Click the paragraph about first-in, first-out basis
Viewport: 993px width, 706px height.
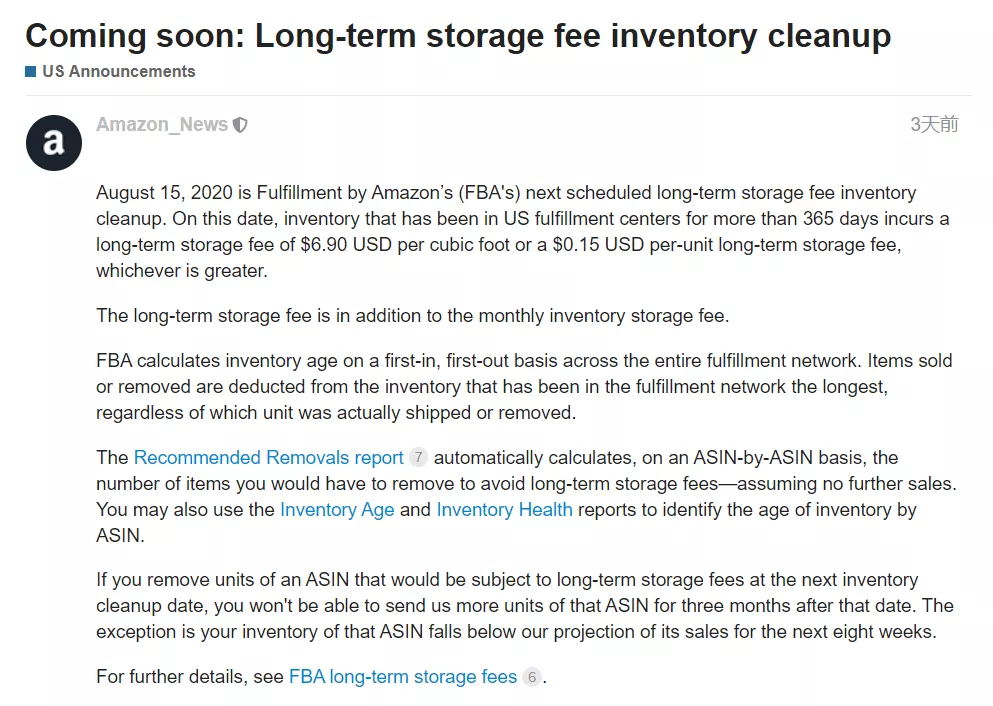coord(522,386)
